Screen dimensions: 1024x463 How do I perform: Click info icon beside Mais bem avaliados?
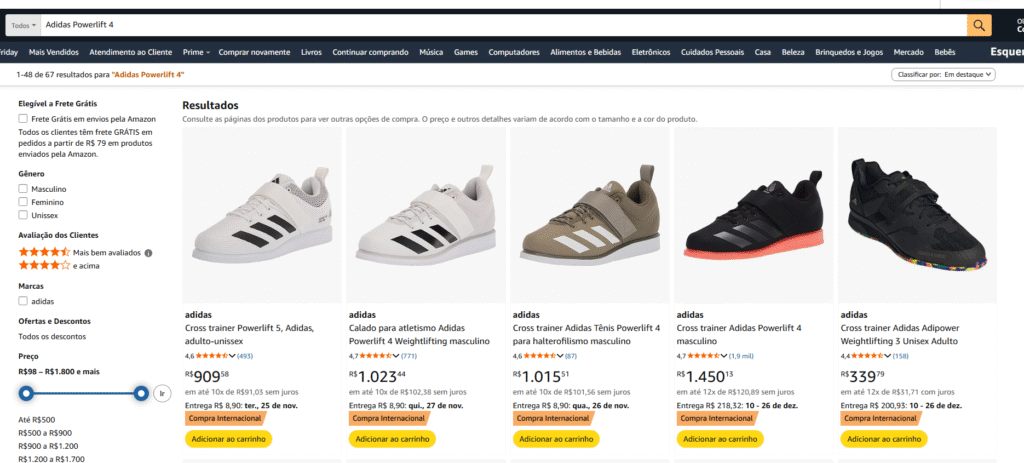click(148, 253)
